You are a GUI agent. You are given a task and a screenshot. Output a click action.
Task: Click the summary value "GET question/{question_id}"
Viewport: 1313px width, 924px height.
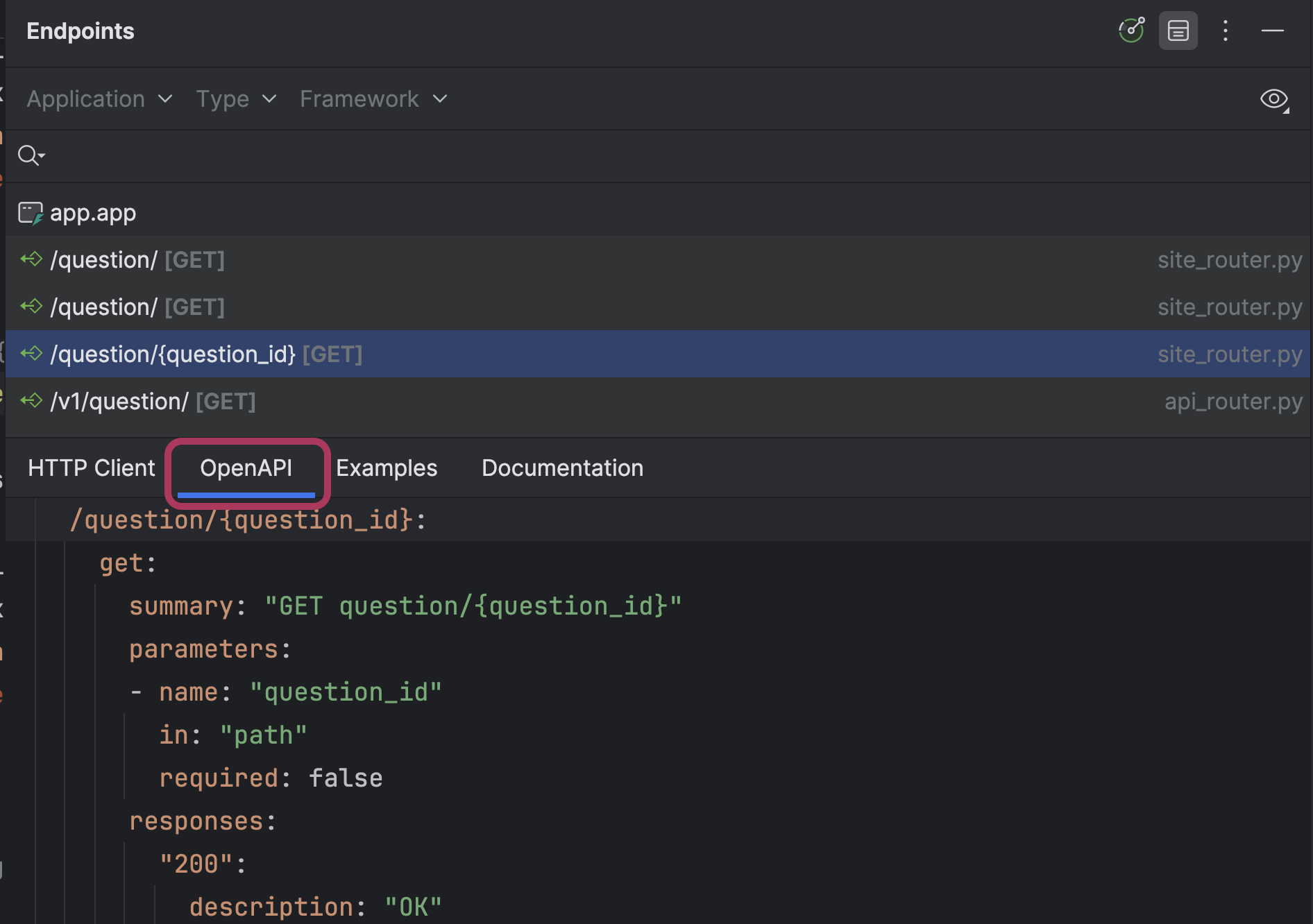click(473, 606)
